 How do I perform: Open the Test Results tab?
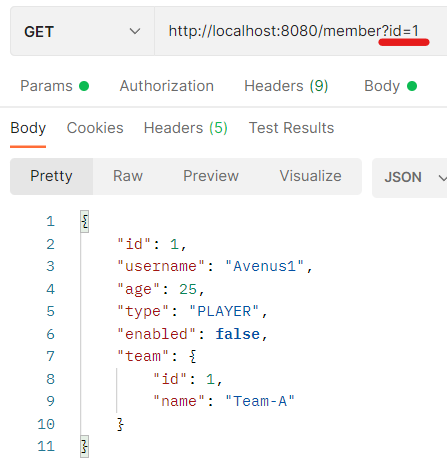291,128
